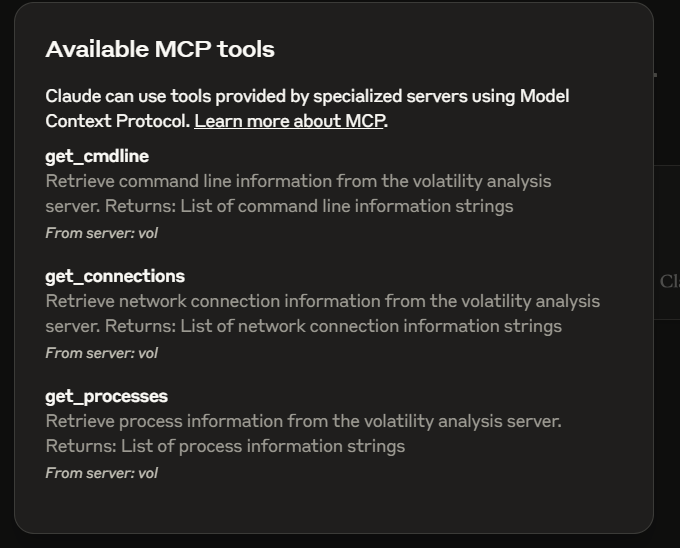Select the get_connections tool name
This screenshot has height=548, width=680.
click(115, 276)
